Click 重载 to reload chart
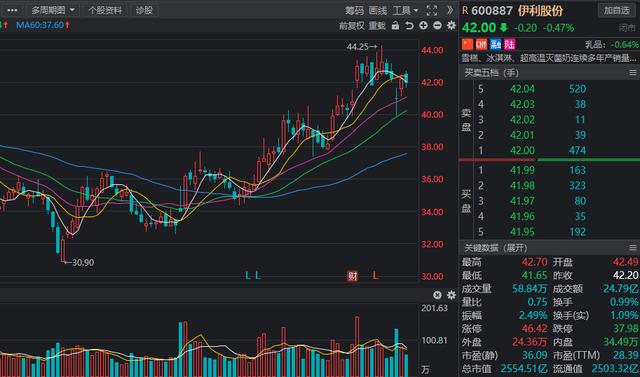Viewport: 640px width, 377px height. [377, 26]
